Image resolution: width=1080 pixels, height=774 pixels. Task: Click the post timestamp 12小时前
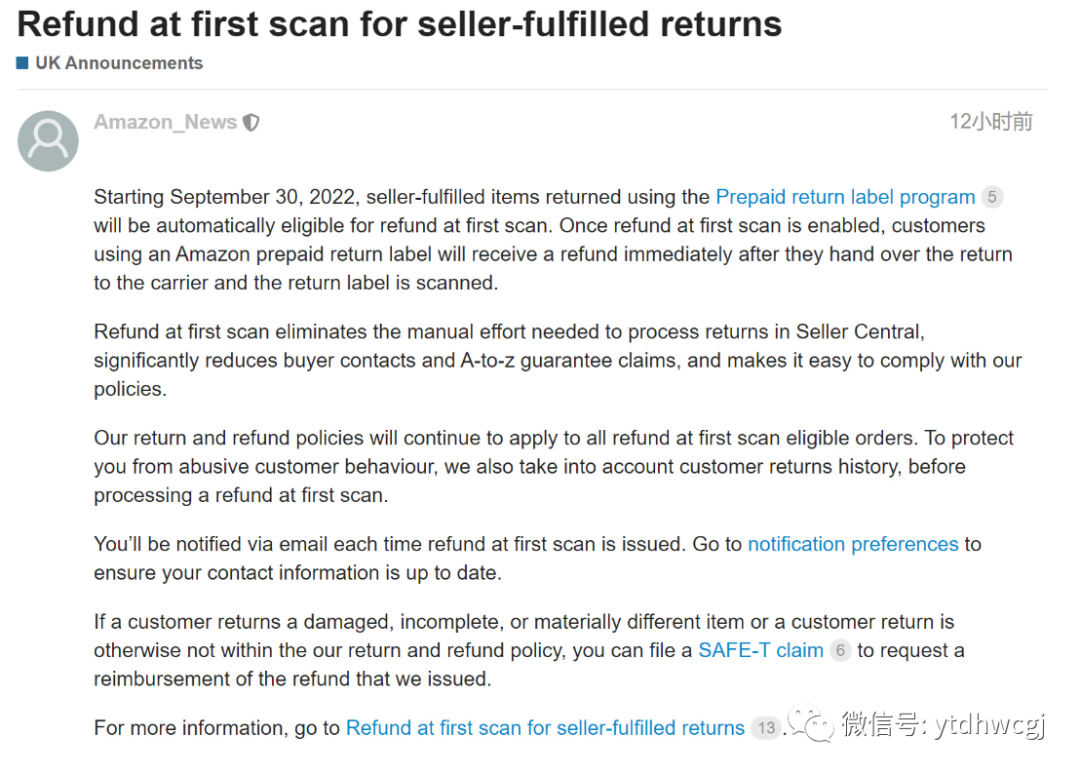coord(990,122)
